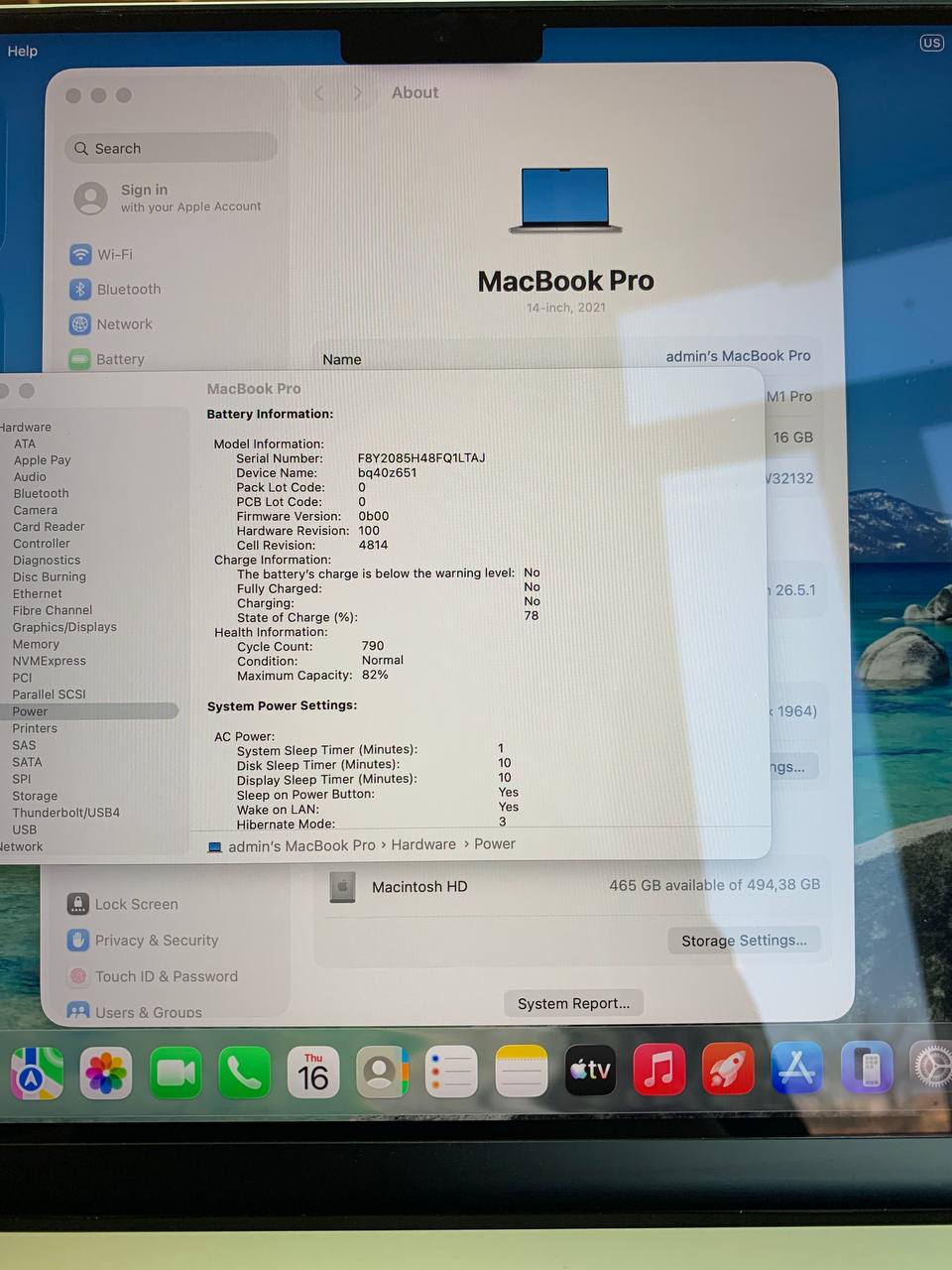Viewport: 952px width, 1270px height.
Task: Select Apple Pay in hardware list
Action: click(x=42, y=460)
